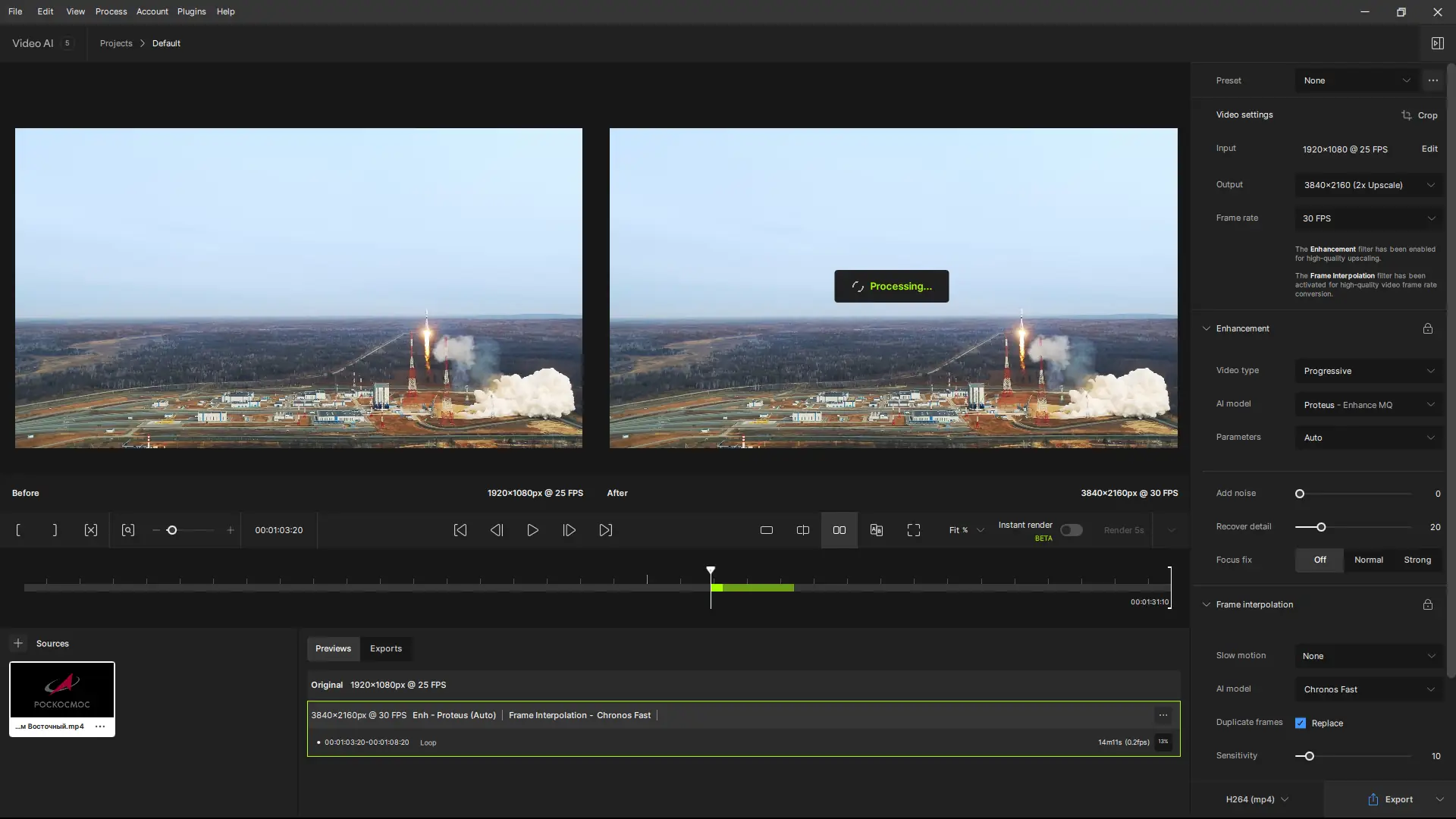The height and width of the screenshot is (819, 1456).
Task: Open the Process menu
Action: pyautogui.click(x=111, y=11)
